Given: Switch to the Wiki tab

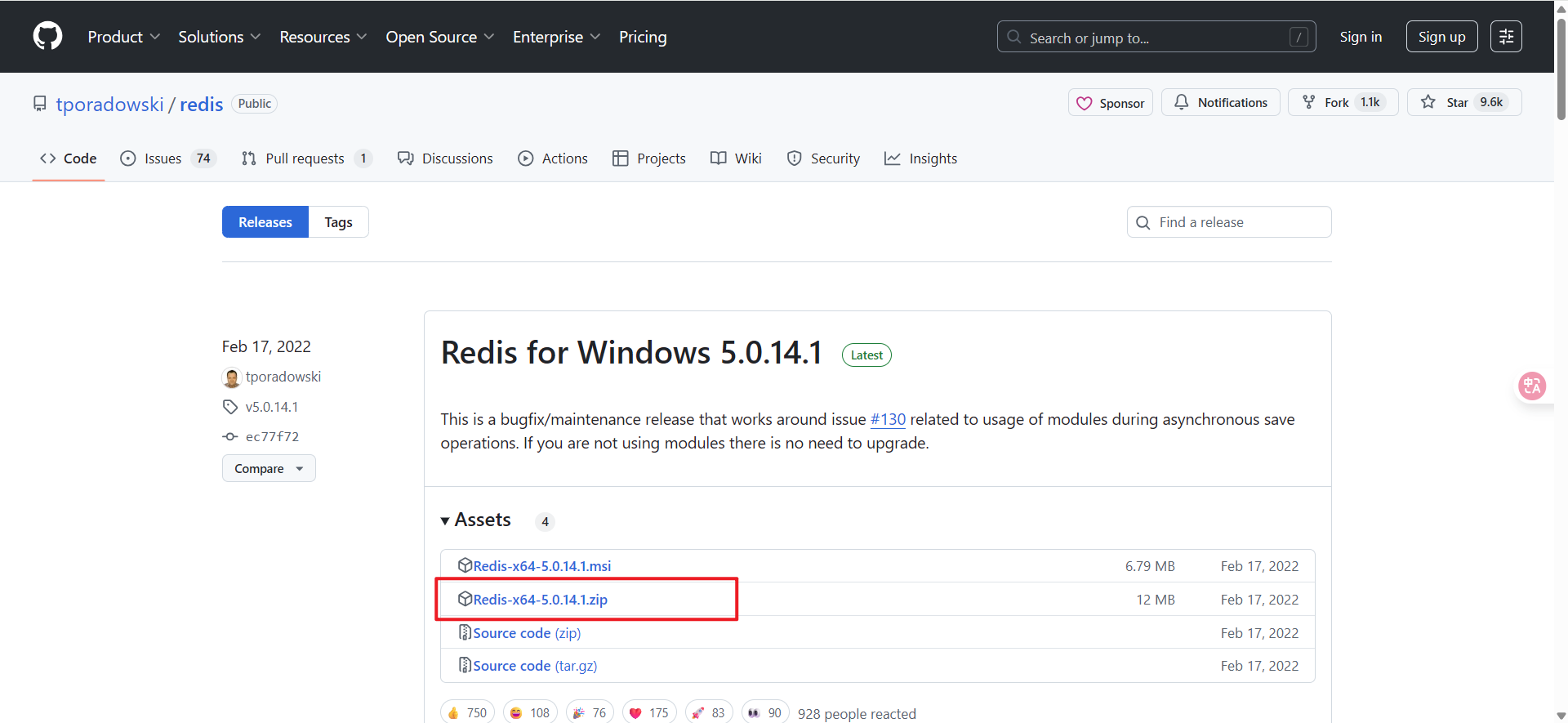Looking at the screenshot, I should (x=736, y=158).
